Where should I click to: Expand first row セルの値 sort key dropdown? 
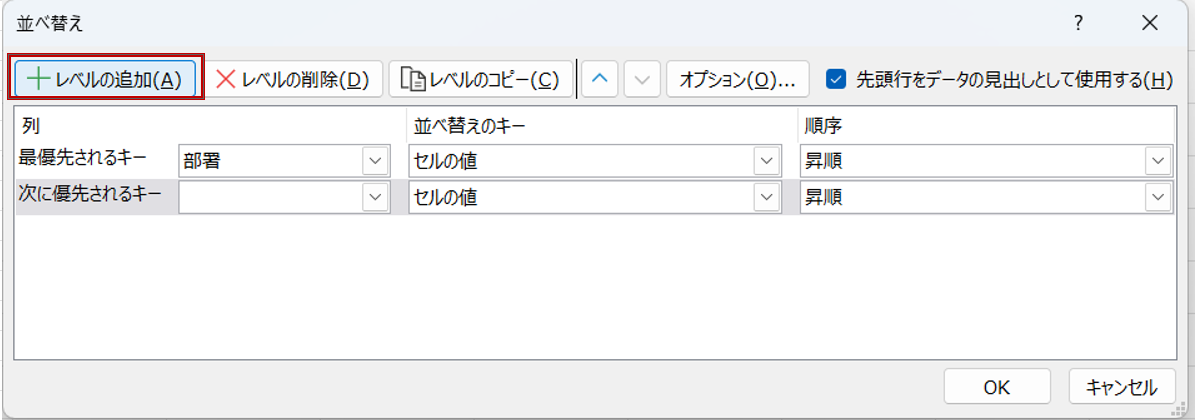[767, 161]
